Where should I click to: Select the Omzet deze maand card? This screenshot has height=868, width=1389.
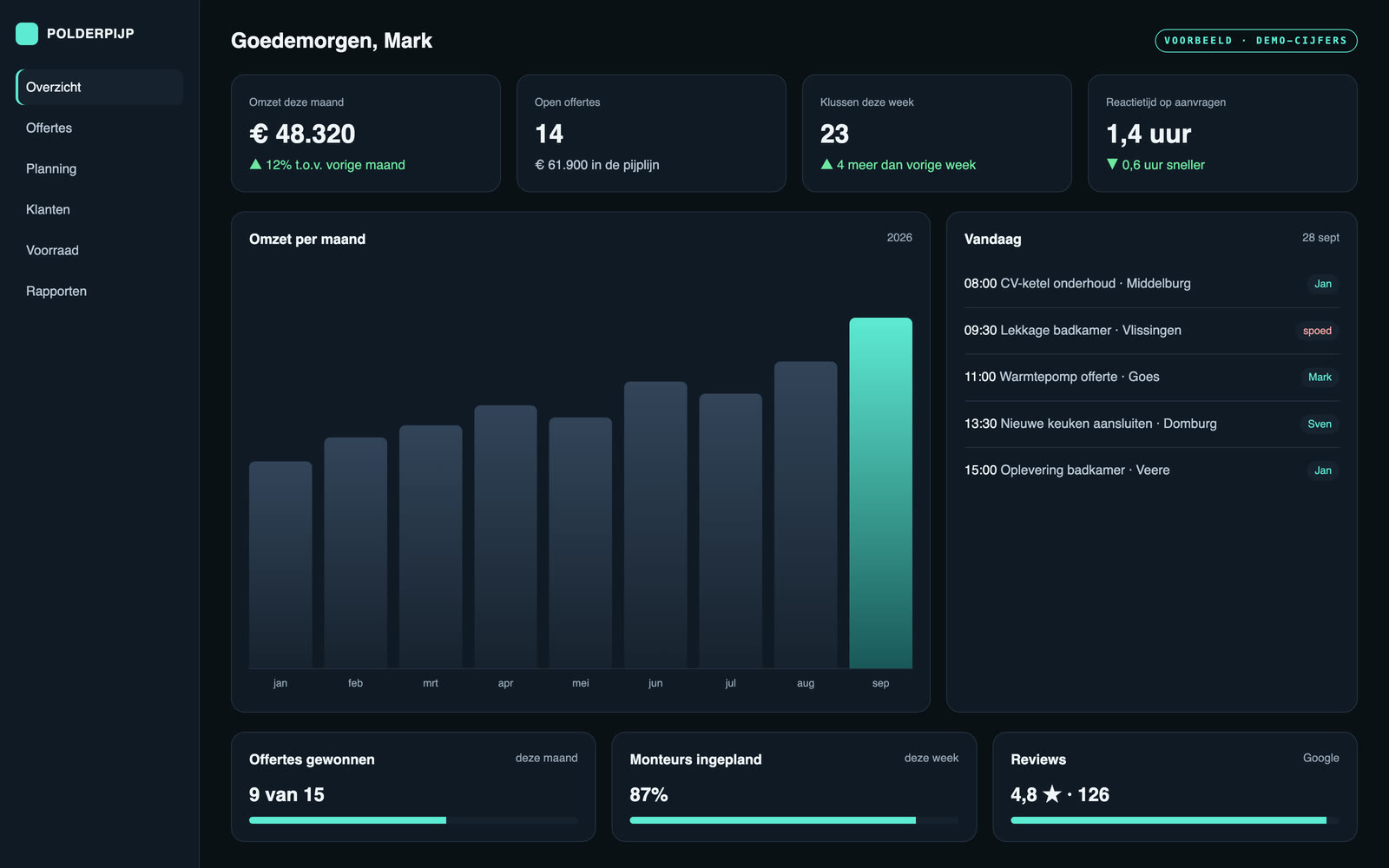click(x=365, y=133)
